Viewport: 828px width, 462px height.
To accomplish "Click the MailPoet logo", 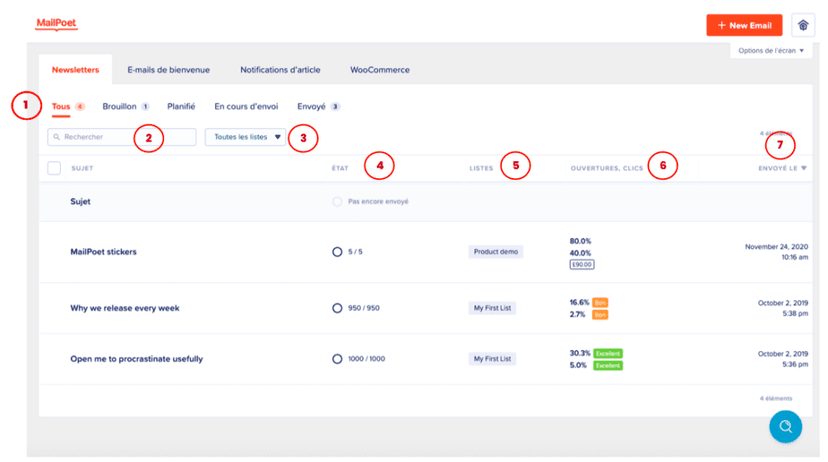I will click(56, 23).
